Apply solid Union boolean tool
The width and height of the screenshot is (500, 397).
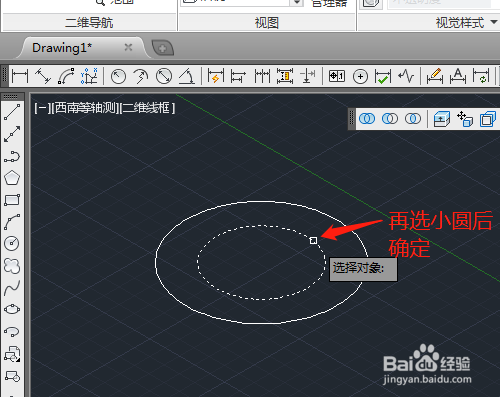point(367,119)
